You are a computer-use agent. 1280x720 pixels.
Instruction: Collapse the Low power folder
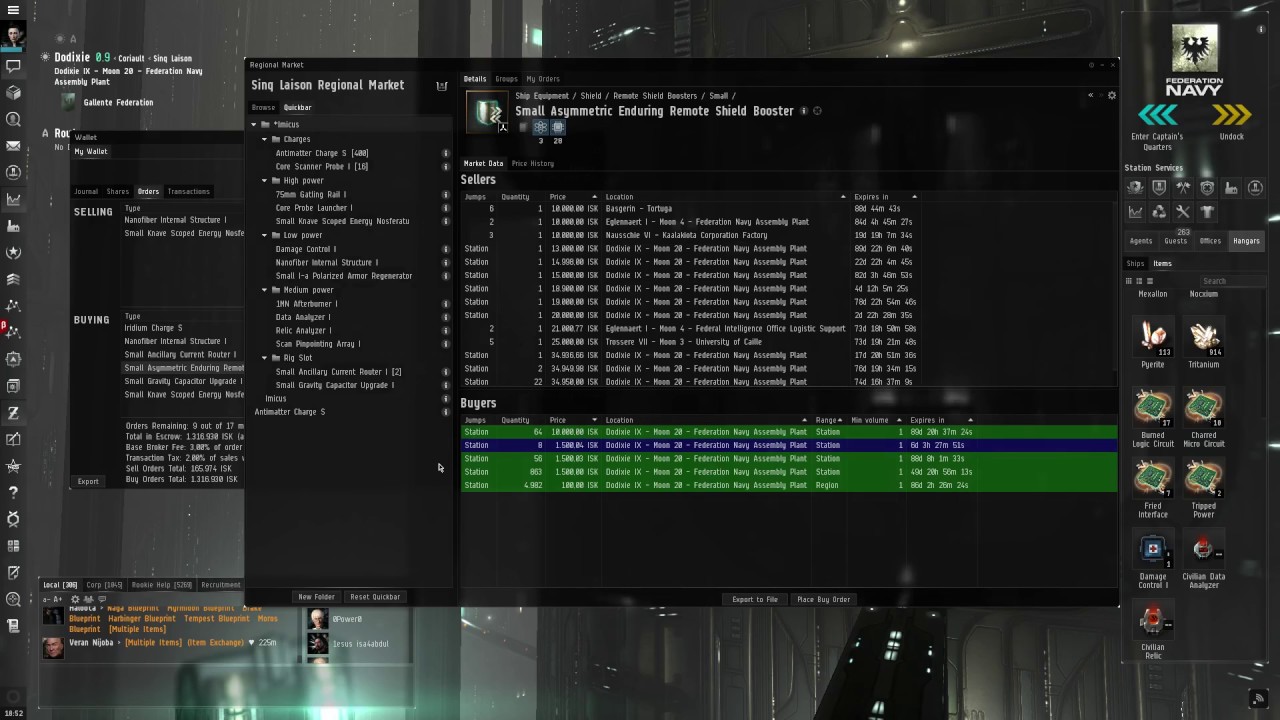(264, 235)
